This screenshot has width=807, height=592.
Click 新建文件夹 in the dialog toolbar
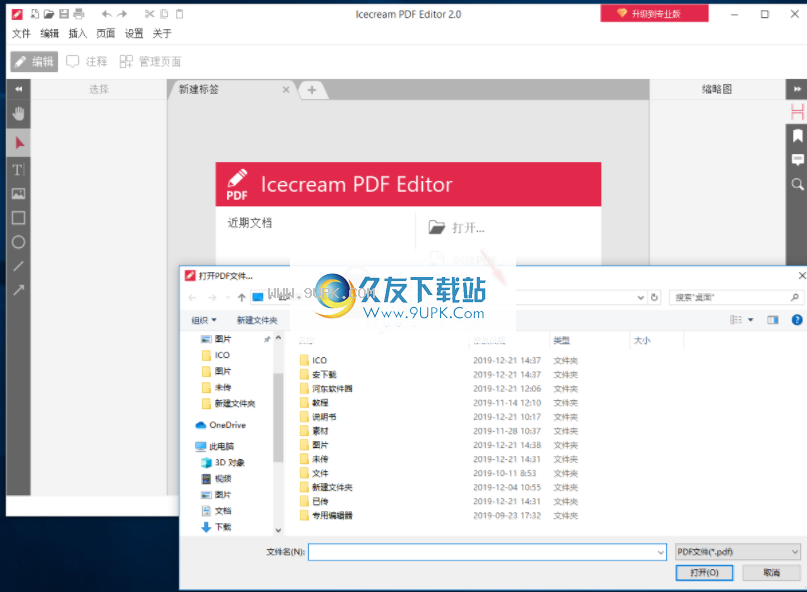[257, 320]
